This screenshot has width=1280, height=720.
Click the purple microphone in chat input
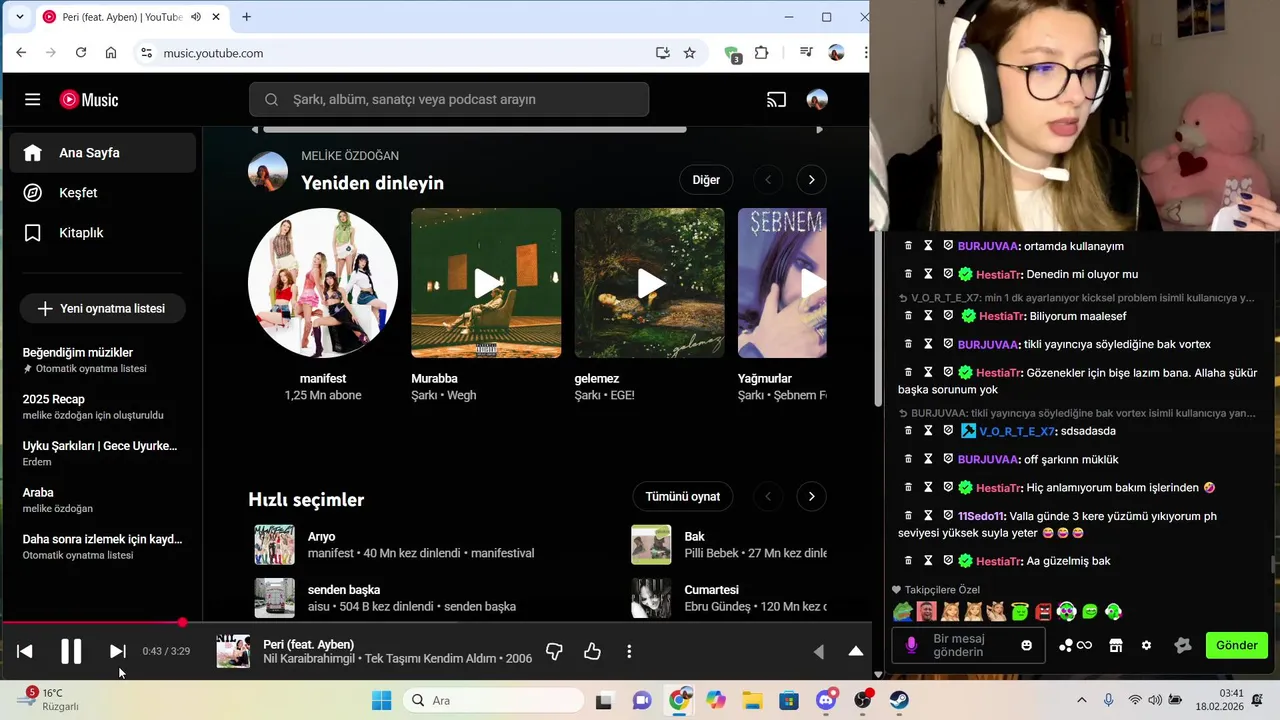click(911, 645)
